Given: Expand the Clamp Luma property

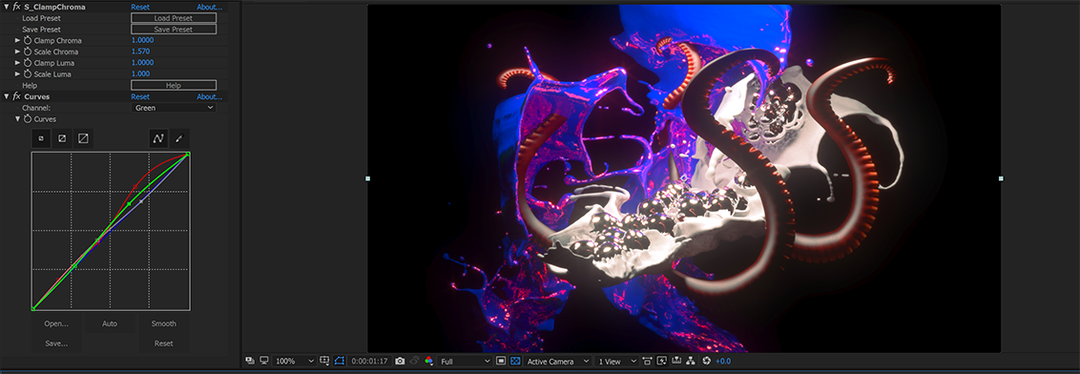Looking at the screenshot, I should tap(18, 63).
